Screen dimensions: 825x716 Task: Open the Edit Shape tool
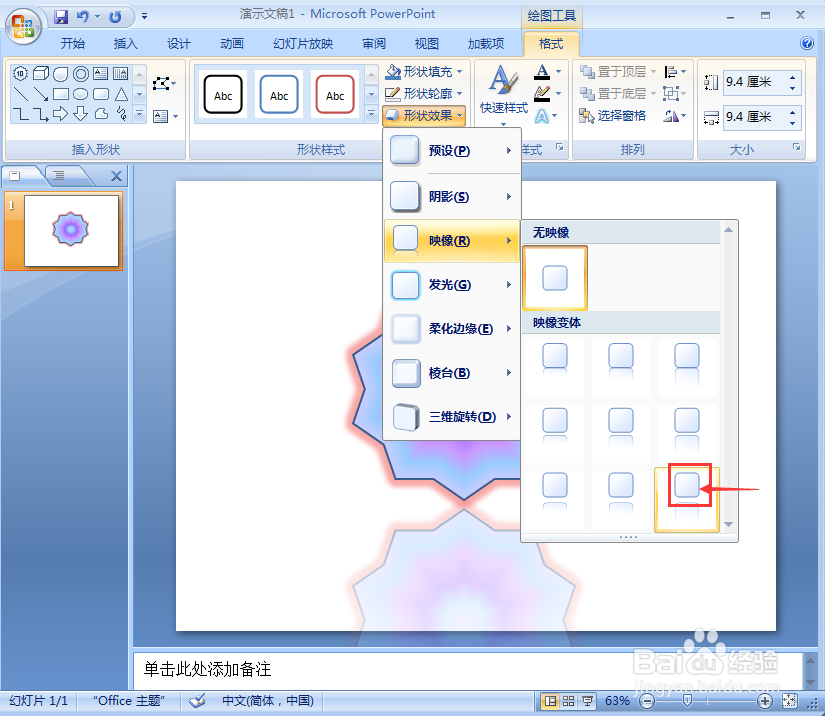(x=164, y=84)
